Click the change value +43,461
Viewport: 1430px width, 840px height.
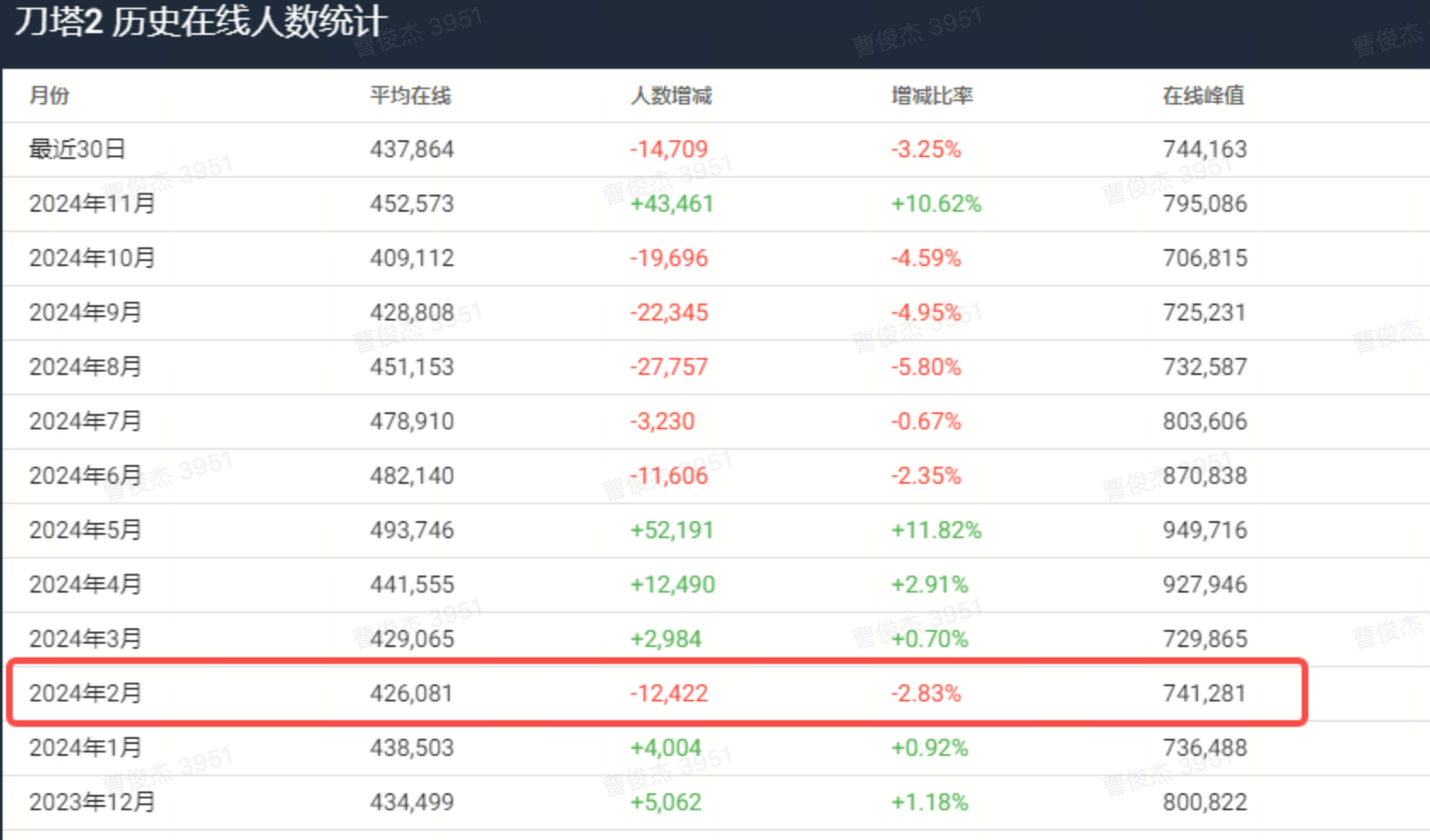tap(672, 204)
